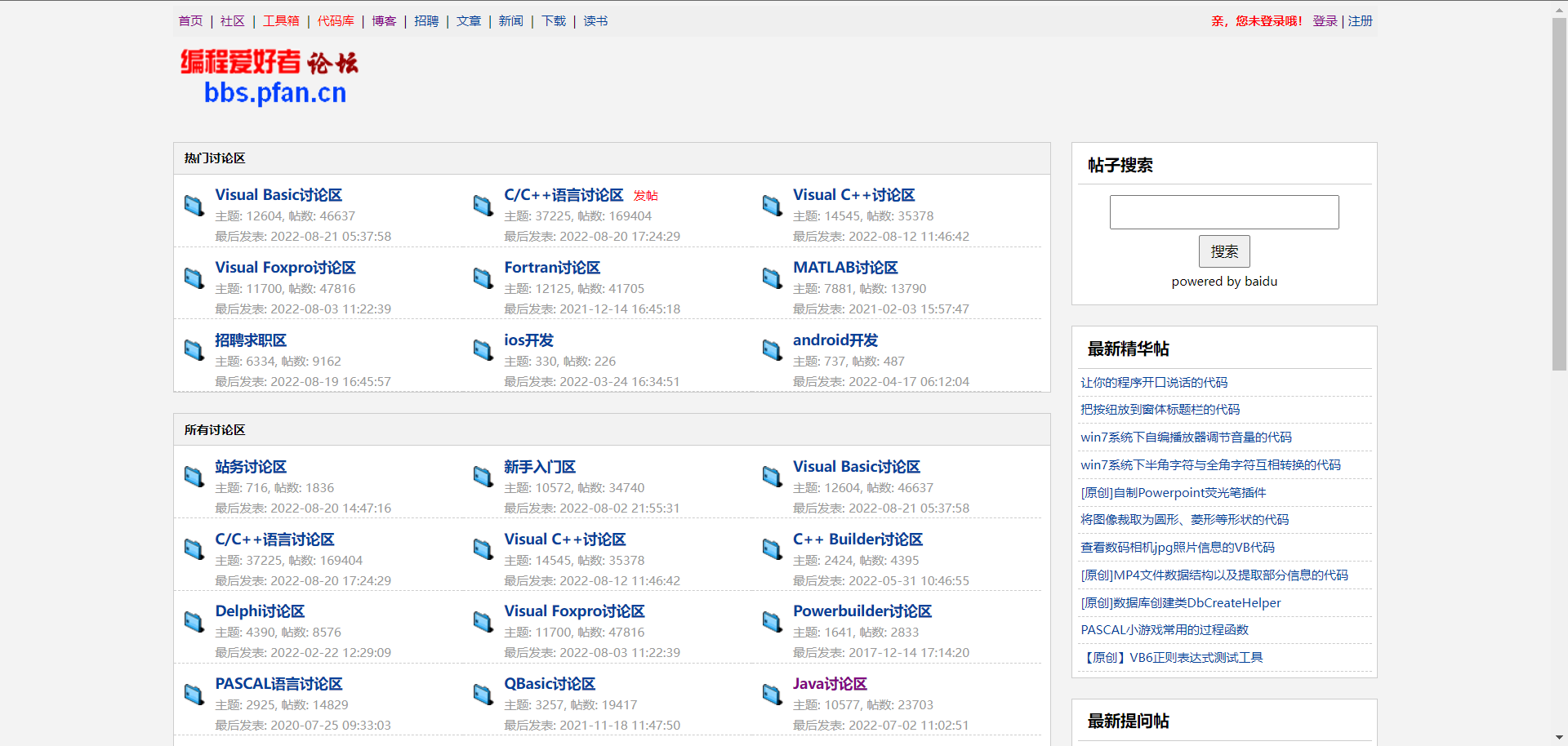Click the forum icon beside C/C++语言讨论区 in 所有讨论区

coord(194,549)
